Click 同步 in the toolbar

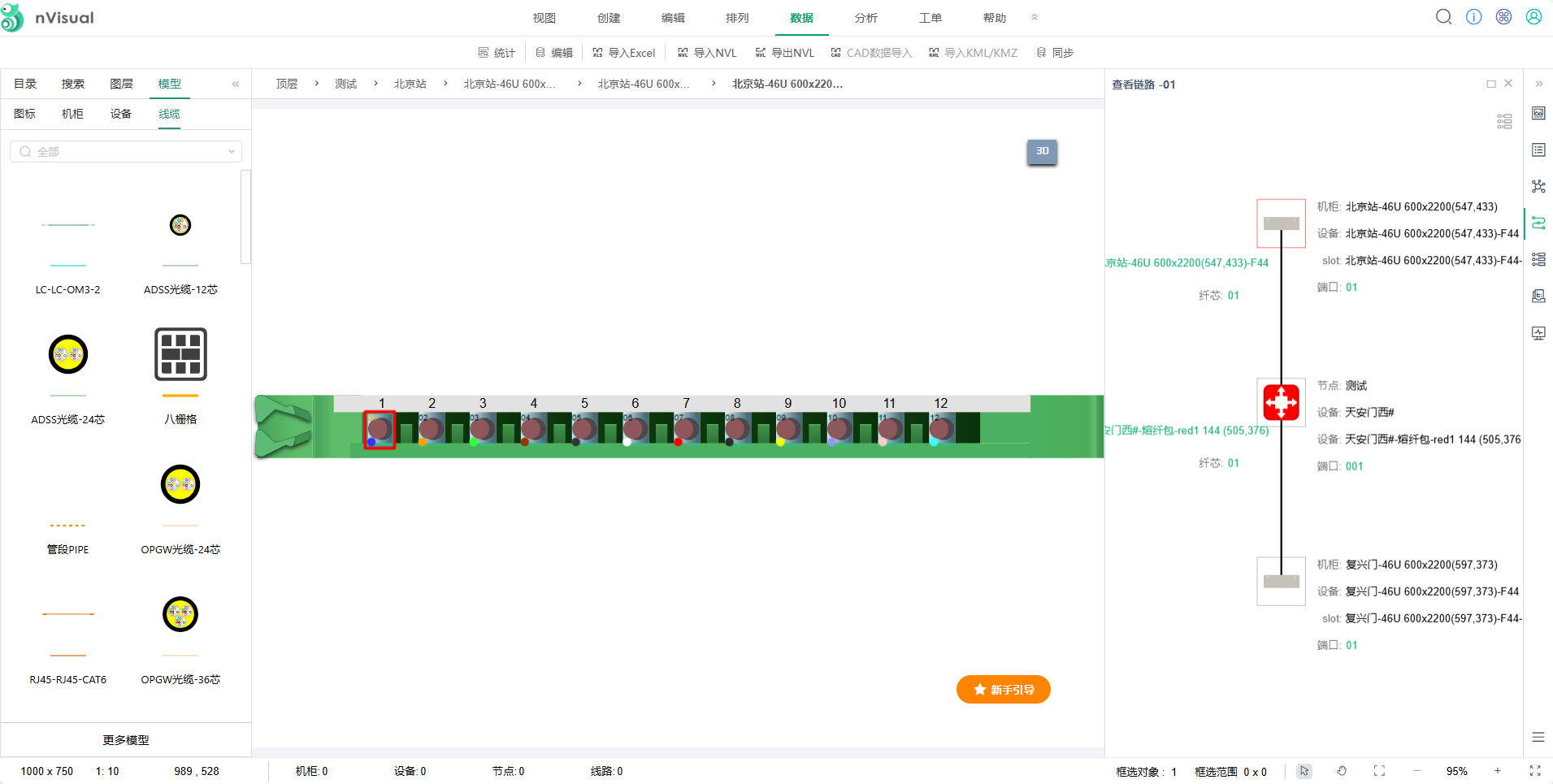pos(1055,53)
